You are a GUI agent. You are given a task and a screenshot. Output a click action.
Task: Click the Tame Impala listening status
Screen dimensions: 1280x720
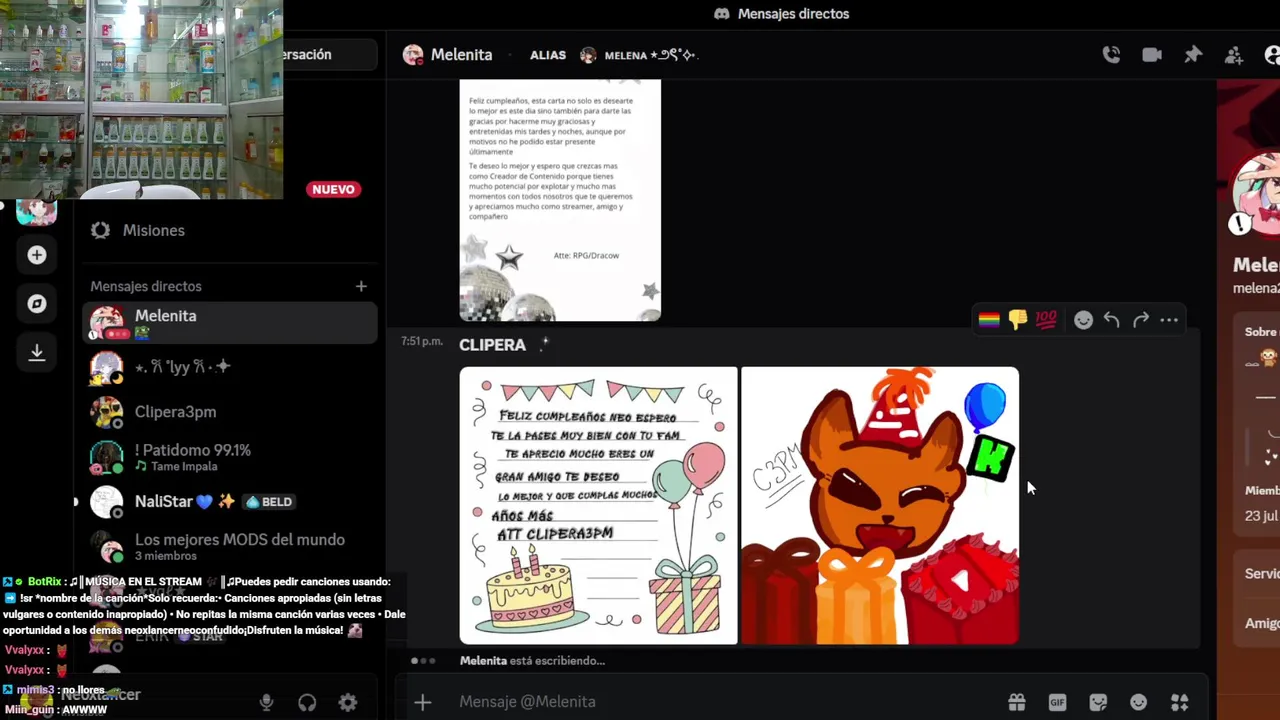(183, 466)
